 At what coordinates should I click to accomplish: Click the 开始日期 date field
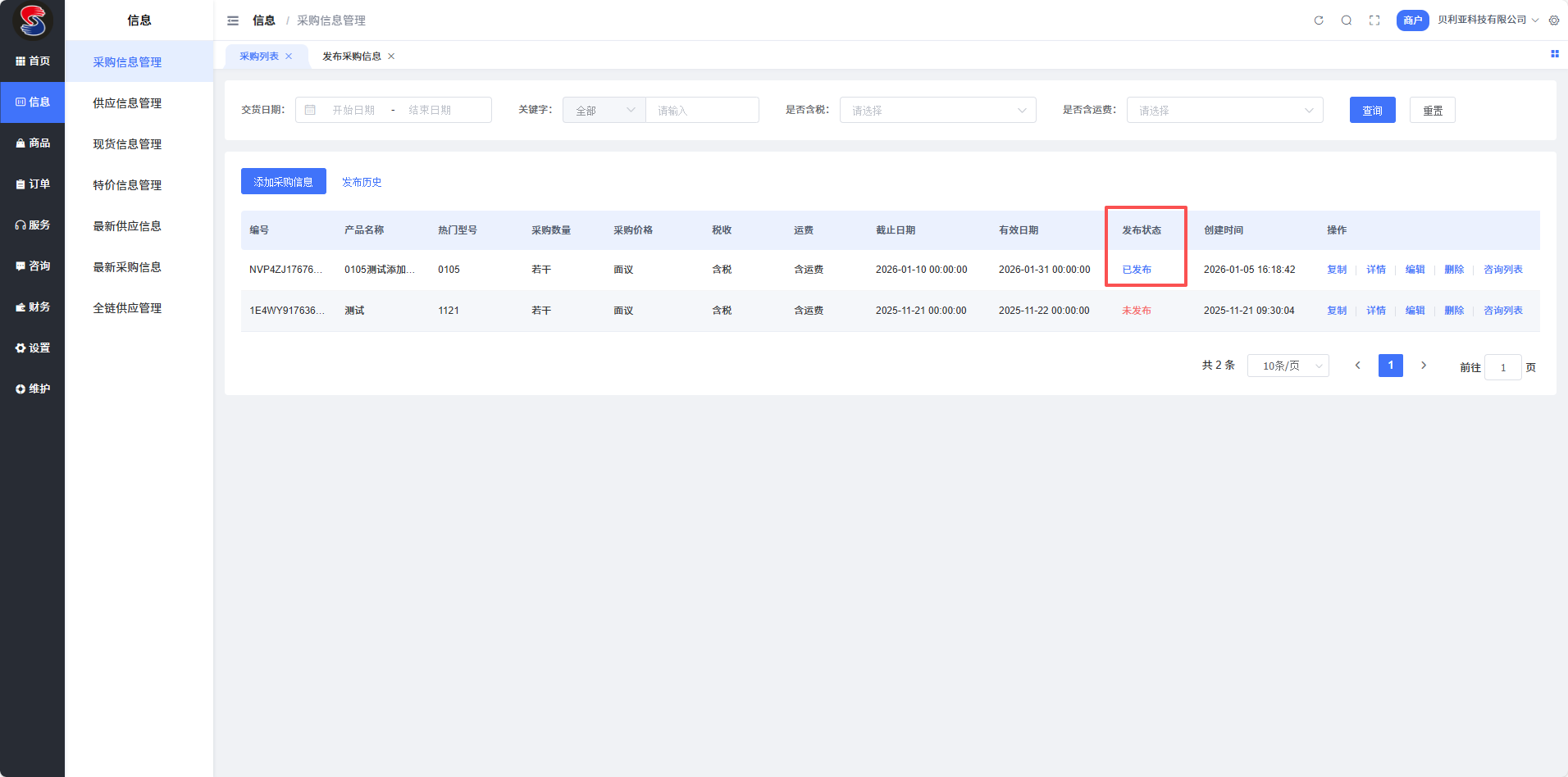coord(353,111)
